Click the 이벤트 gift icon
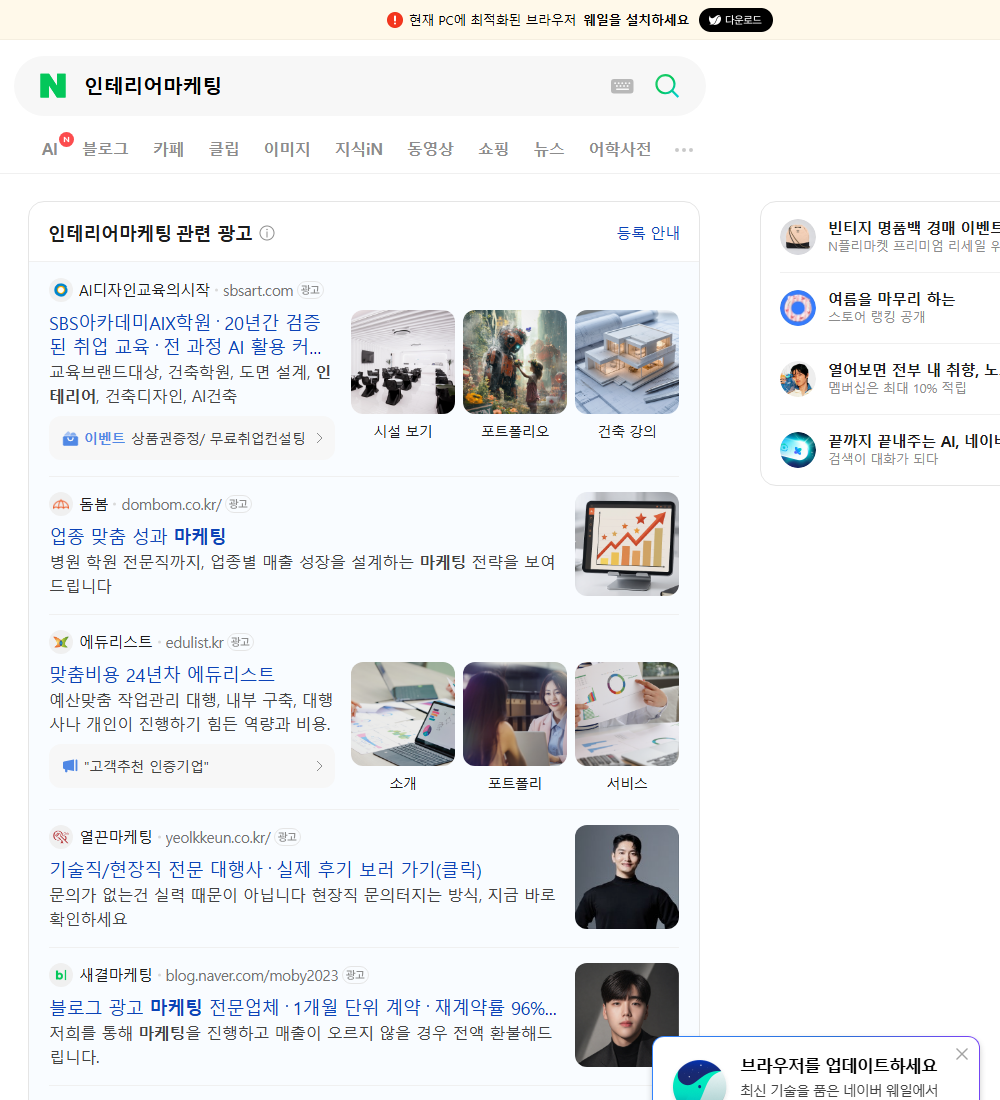 [x=70, y=438]
